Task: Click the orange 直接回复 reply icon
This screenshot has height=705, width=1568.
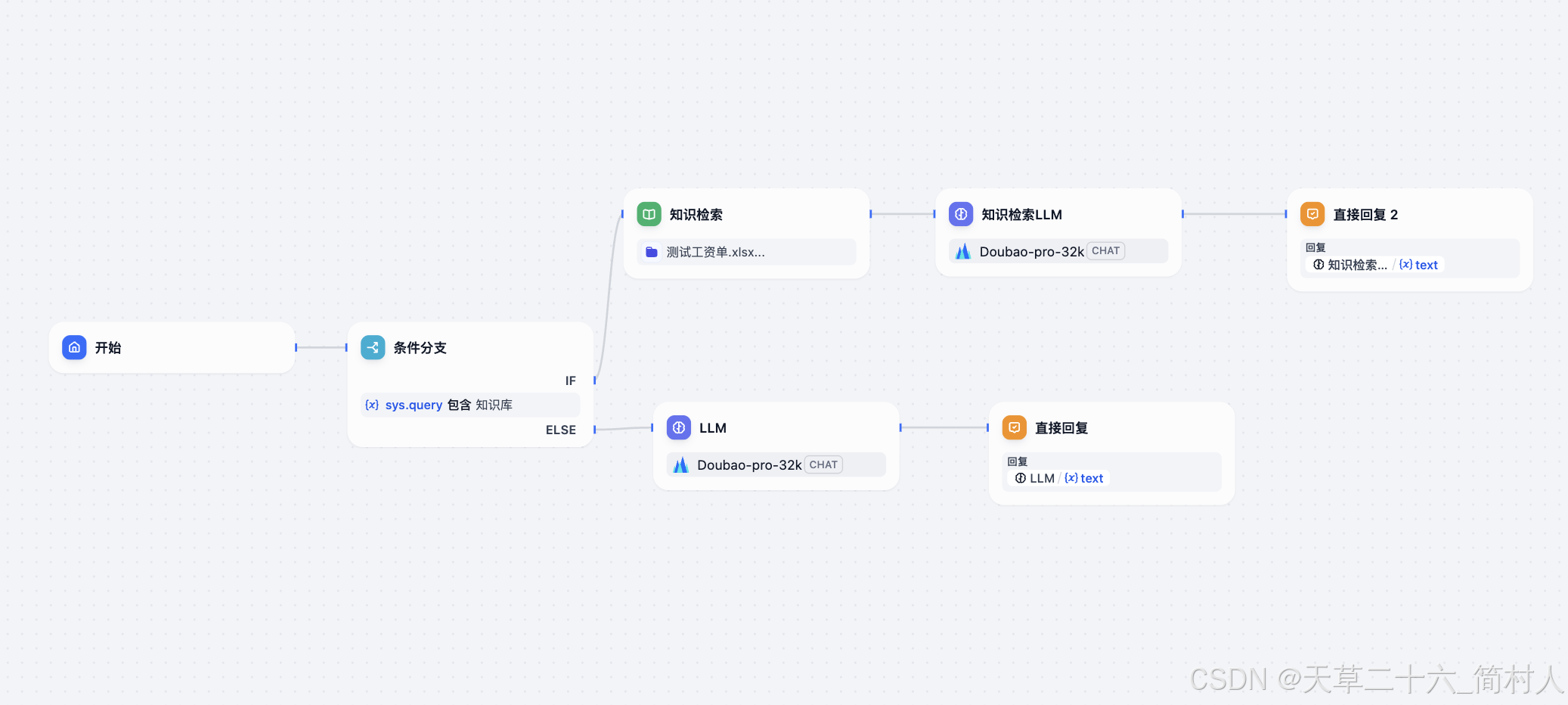Action: [x=1015, y=427]
